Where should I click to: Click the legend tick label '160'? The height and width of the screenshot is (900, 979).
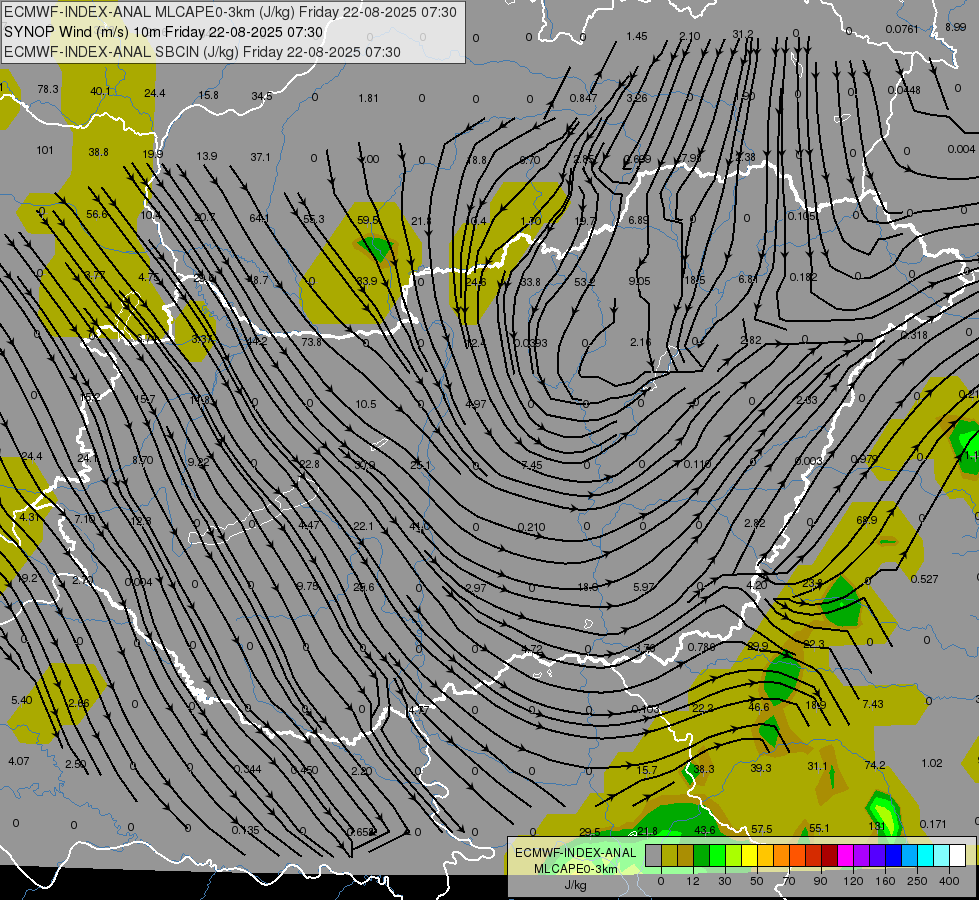pos(885,881)
